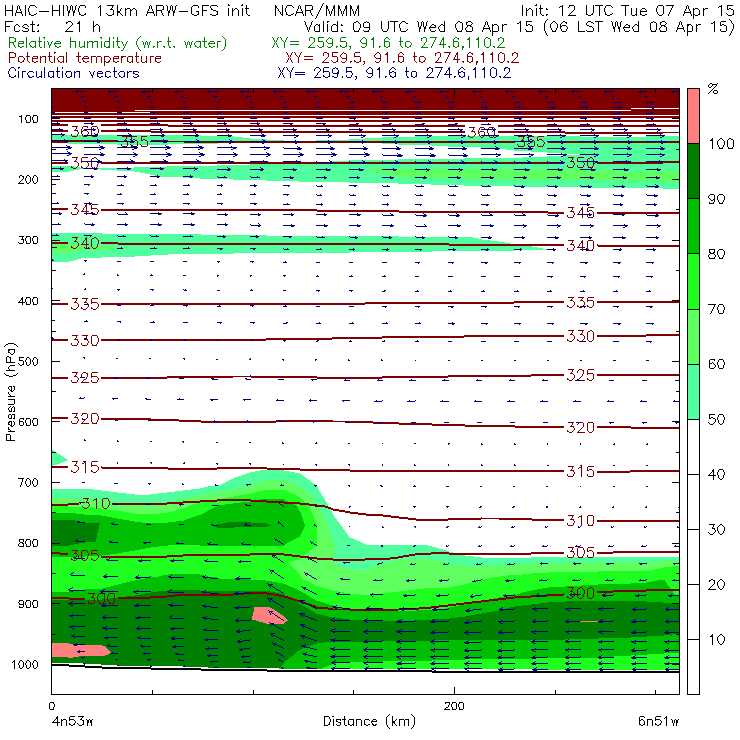Viewport: 740px width, 740px height.
Task: Click the colorbar tick label '50'
Action: [x=716, y=419]
